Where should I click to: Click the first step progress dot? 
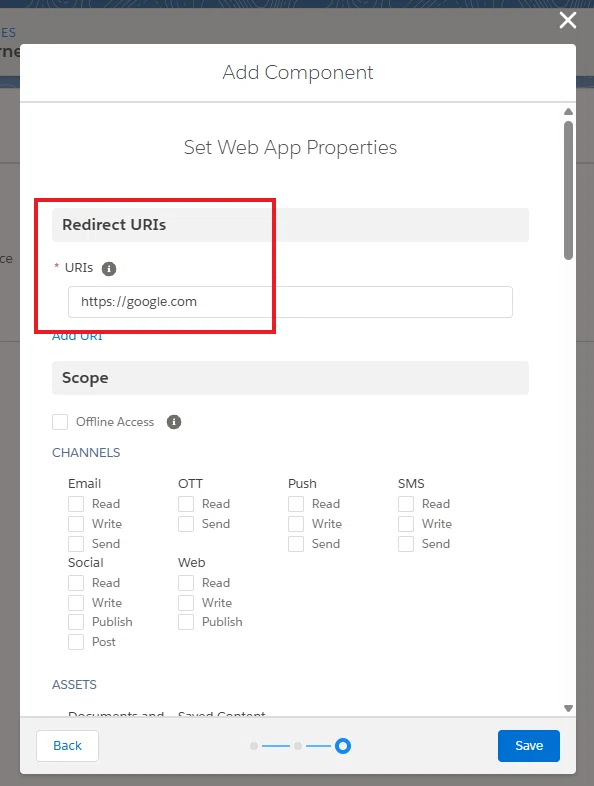click(254, 746)
